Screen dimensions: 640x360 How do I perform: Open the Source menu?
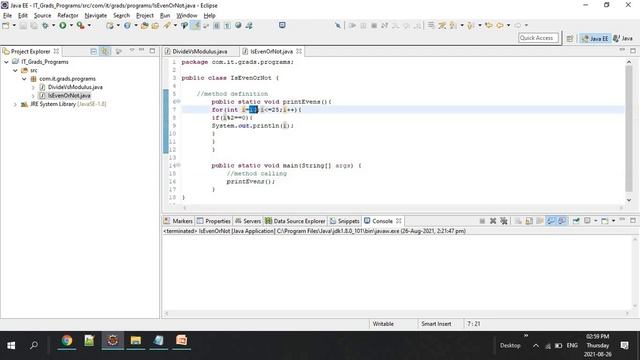coord(42,16)
